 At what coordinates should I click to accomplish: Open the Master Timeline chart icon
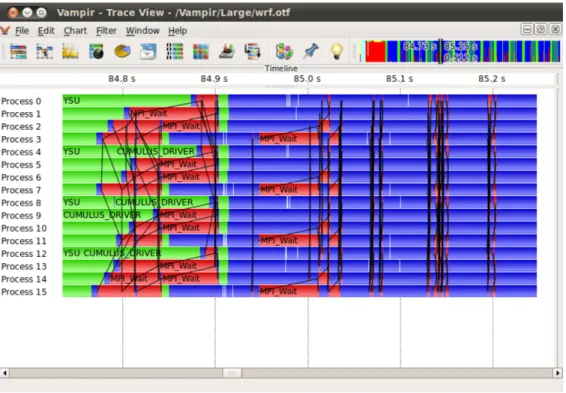18,52
